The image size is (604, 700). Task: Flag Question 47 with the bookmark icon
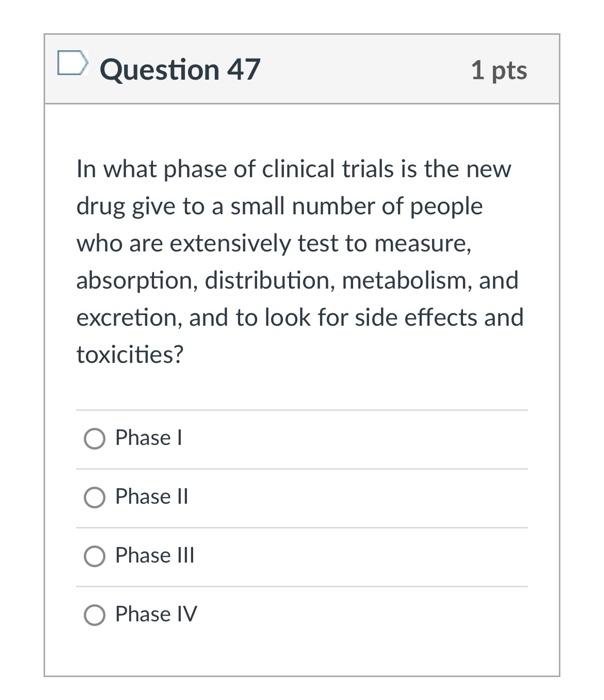point(72,66)
